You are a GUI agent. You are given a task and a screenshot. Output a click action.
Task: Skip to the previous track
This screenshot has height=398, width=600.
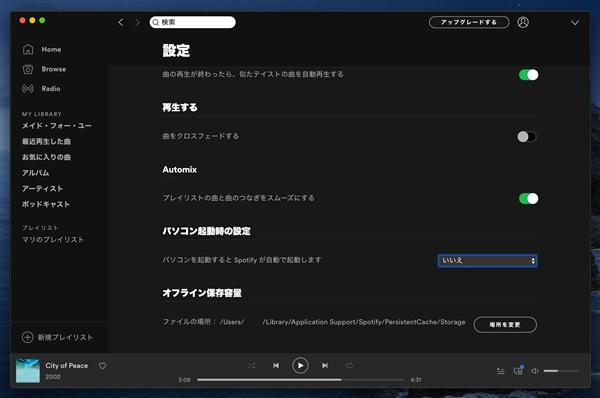[x=276, y=366]
